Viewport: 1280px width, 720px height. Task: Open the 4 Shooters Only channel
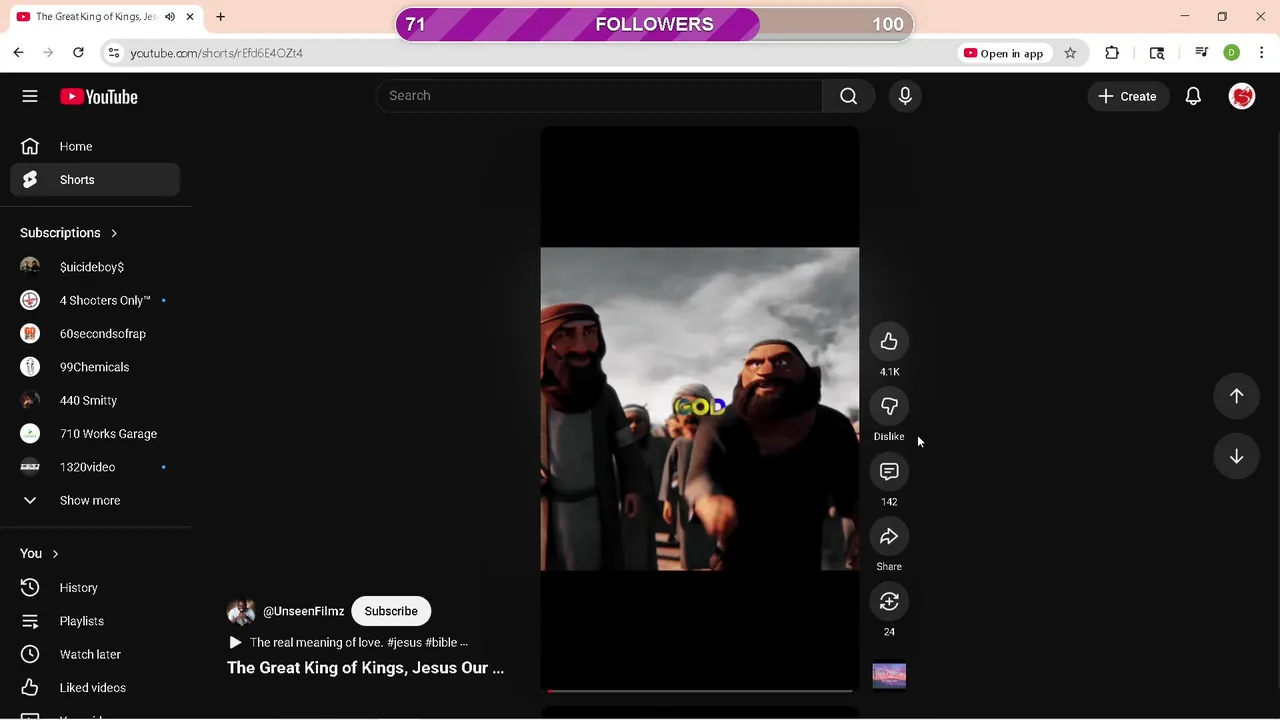pos(95,300)
